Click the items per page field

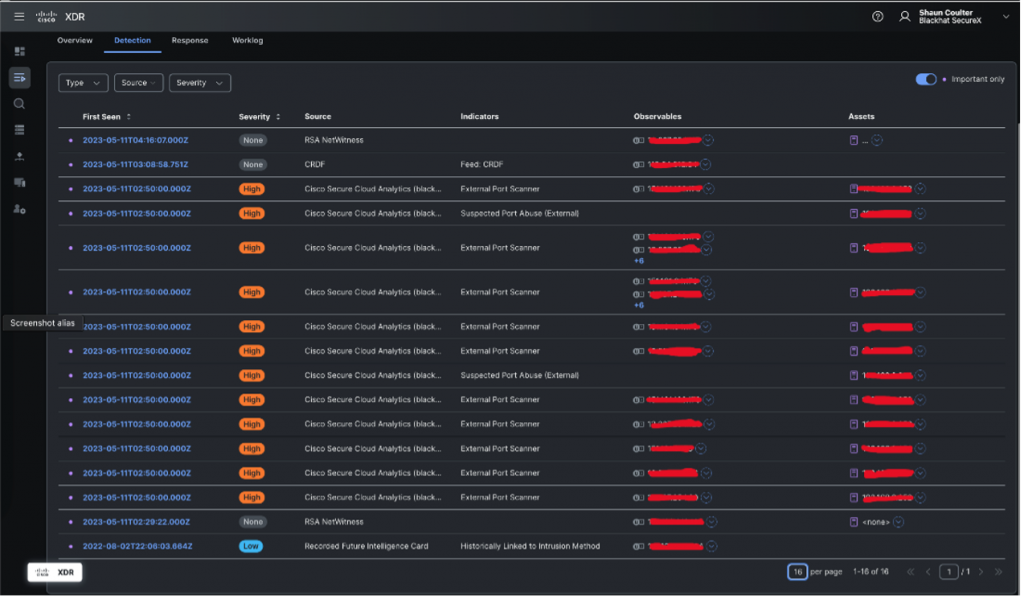click(796, 572)
